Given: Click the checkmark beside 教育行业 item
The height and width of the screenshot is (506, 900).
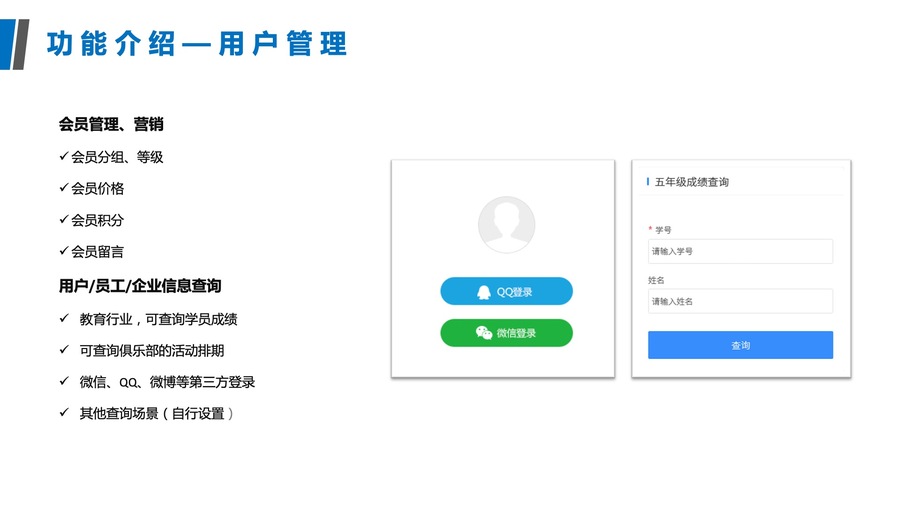Looking at the screenshot, I should pos(64,318).
